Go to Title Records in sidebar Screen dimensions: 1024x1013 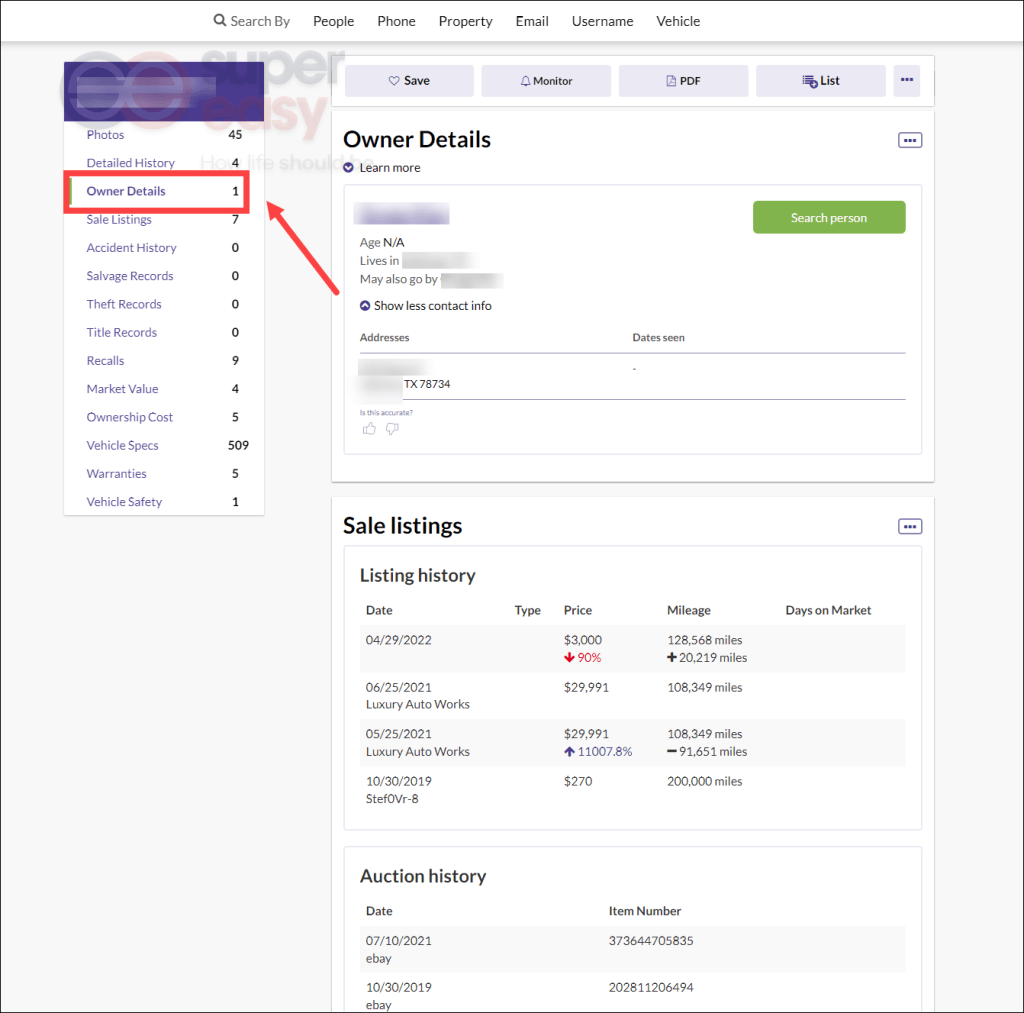click(121, 332)
